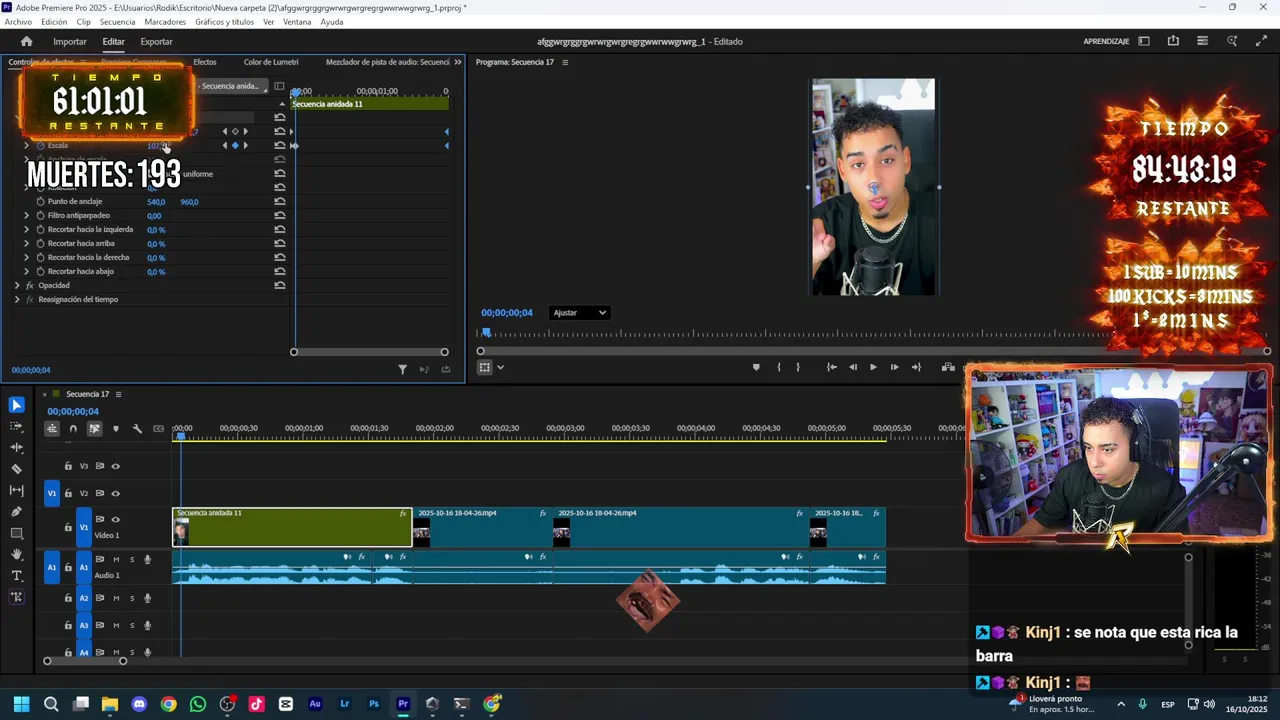Play the sequence in Program monitor
This screenshot has width=1280, height=720.
(873, 367)
